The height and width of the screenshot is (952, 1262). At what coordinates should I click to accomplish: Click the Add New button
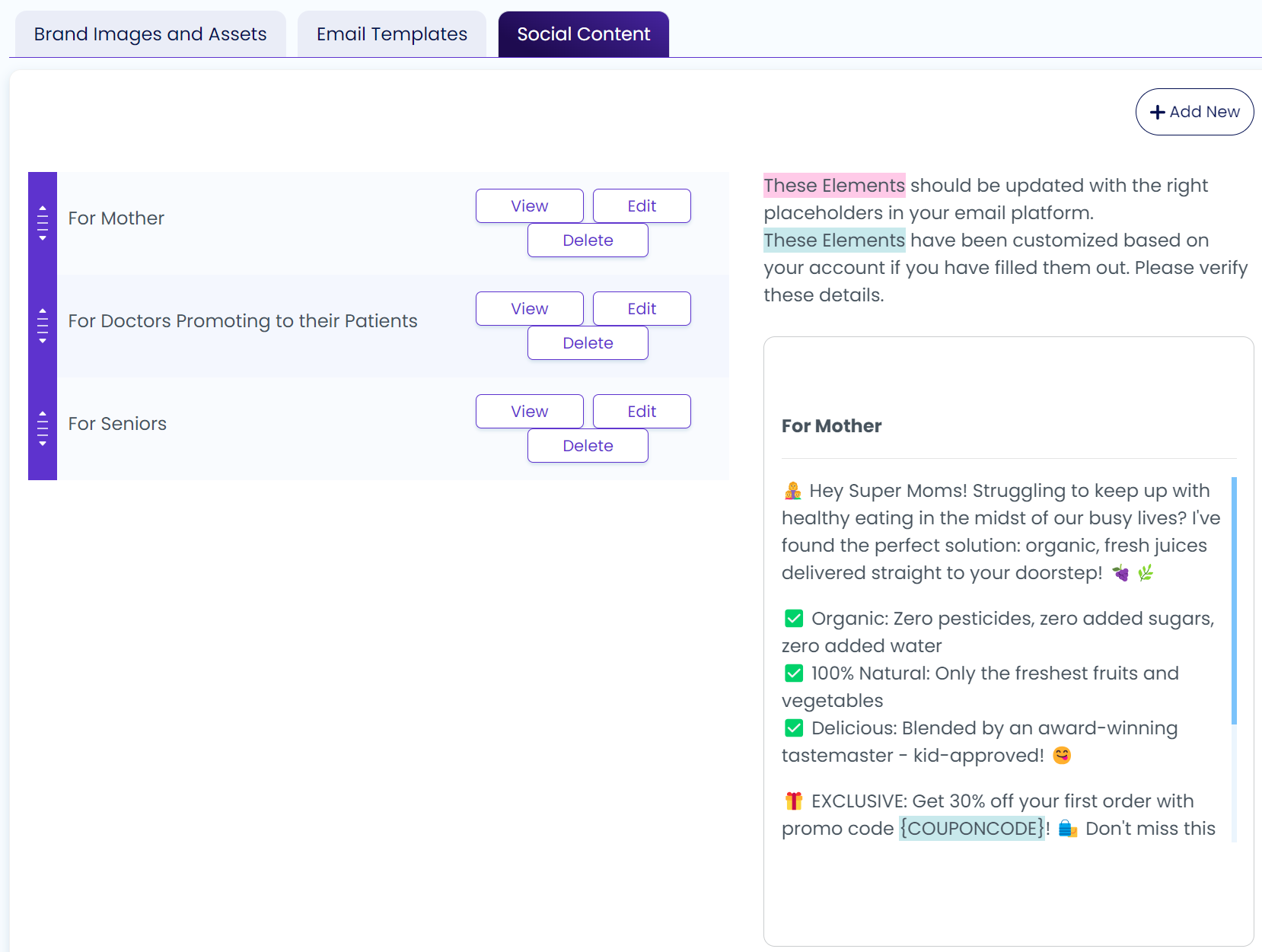coord(1194,112)
